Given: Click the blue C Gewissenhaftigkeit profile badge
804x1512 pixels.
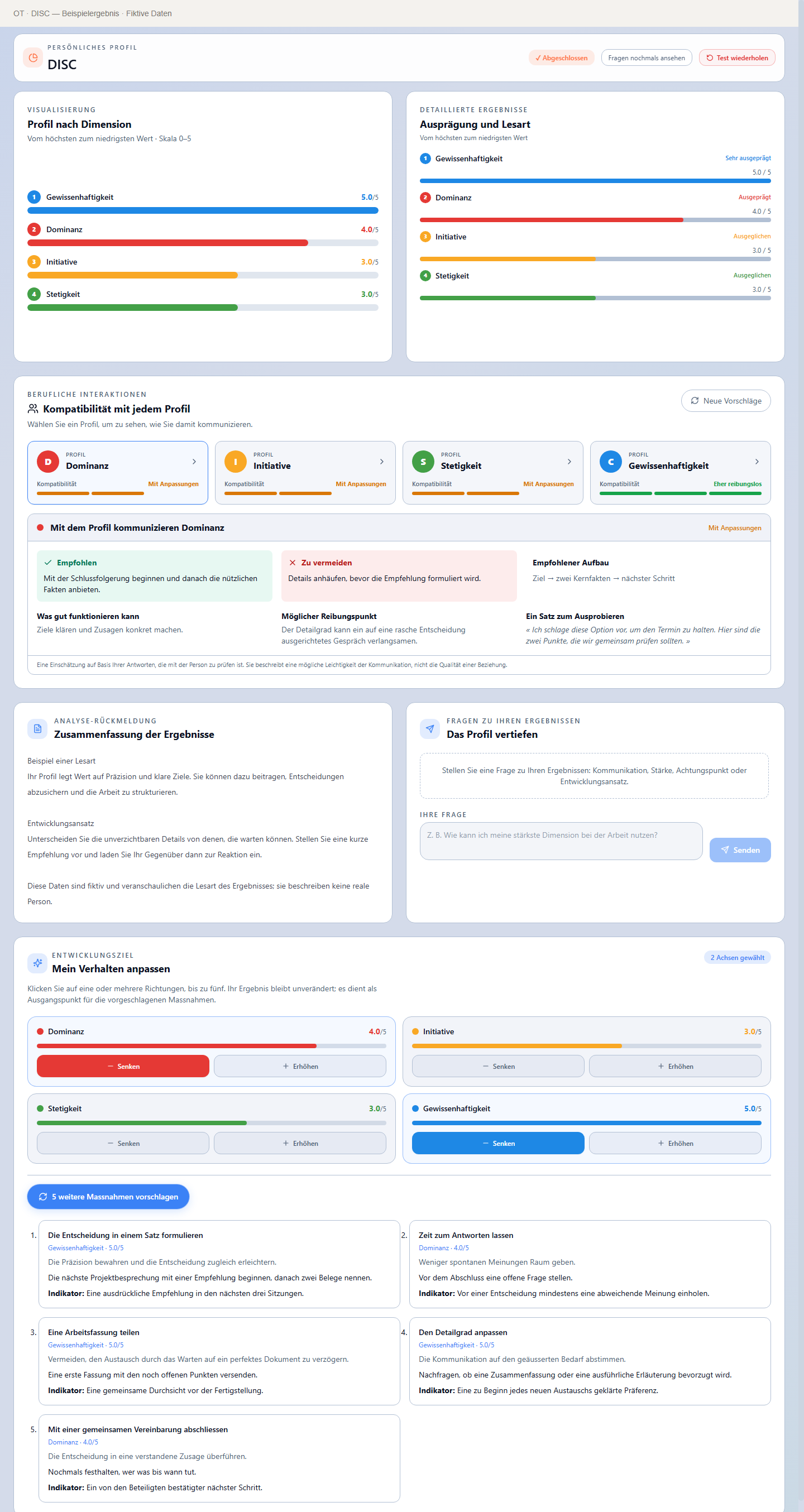Looking at the screenshot, I should (x=610, y=462).
